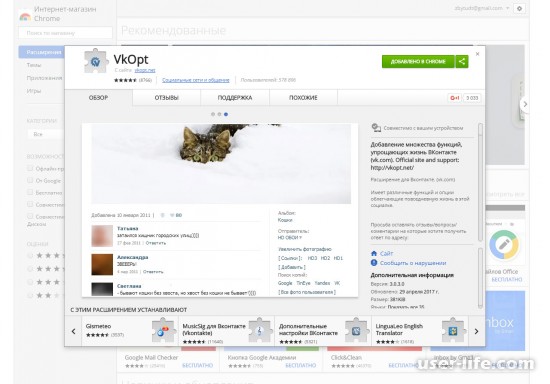Click the MusicSig для Вконтакте extension icon

tap(260, 331)
